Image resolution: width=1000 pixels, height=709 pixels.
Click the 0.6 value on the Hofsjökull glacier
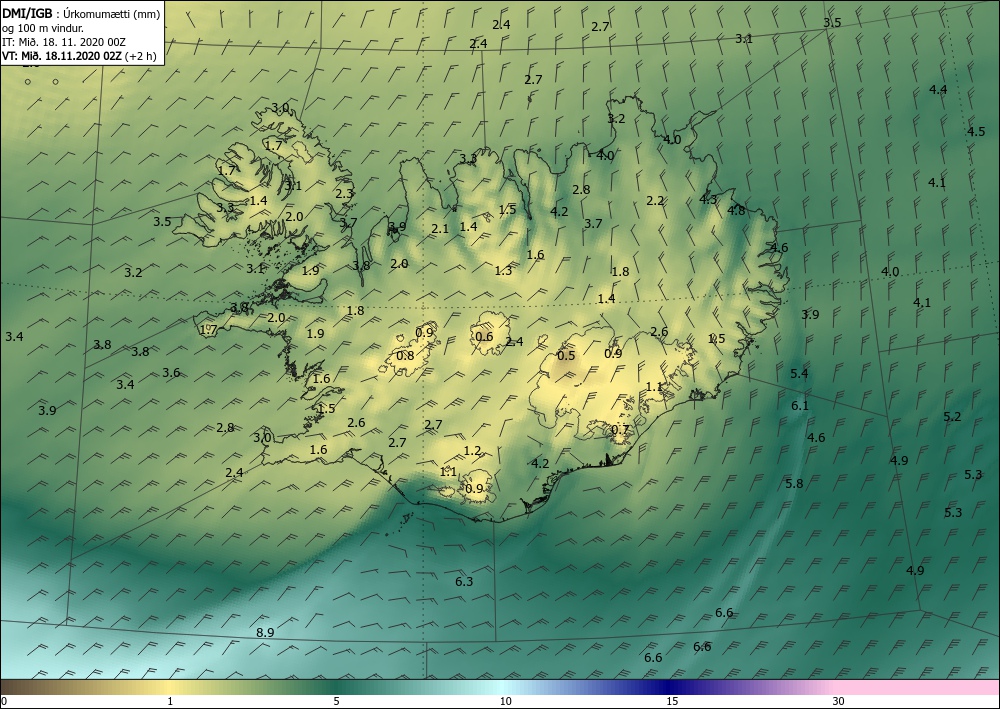(484, 337)
